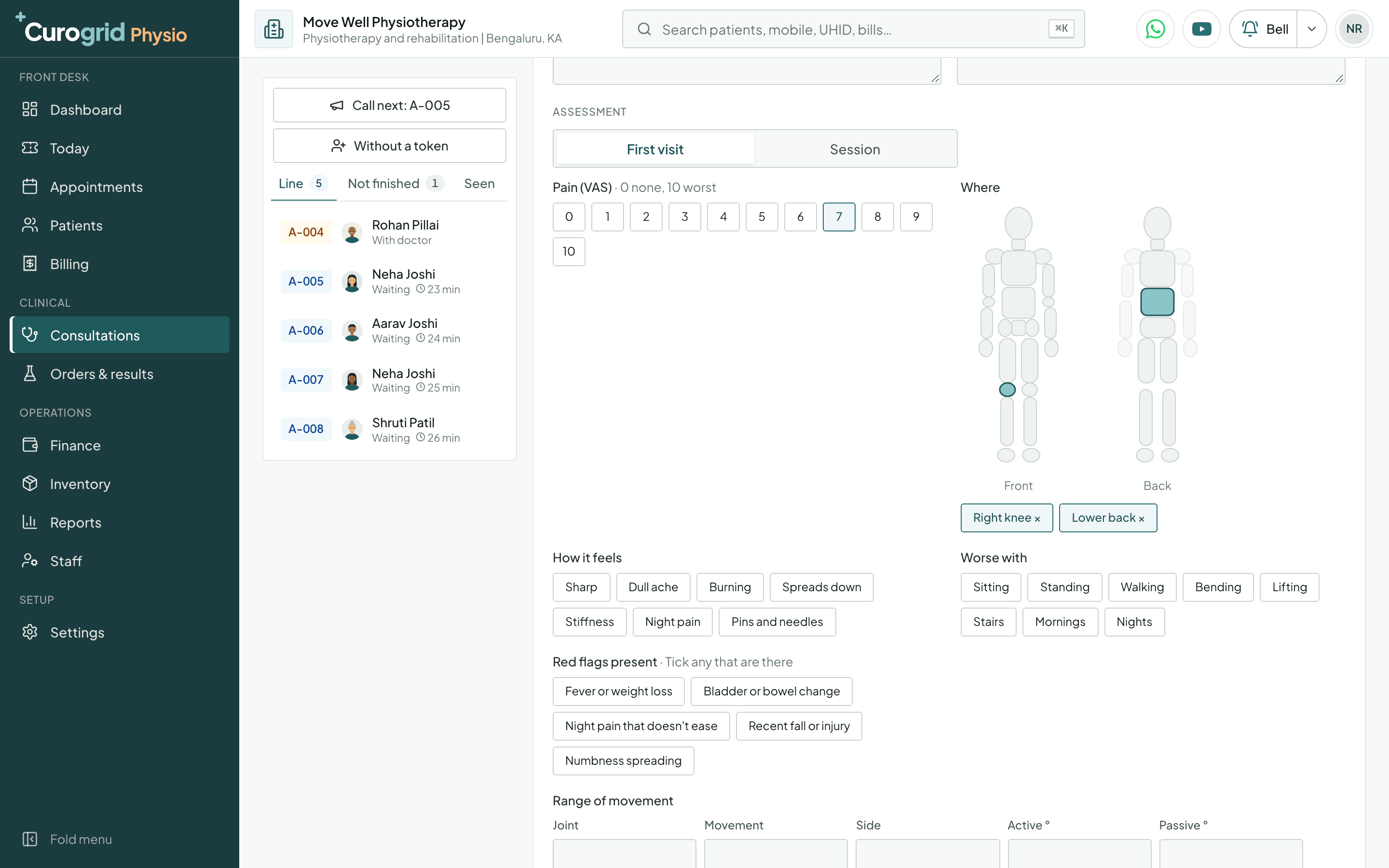The height and width of the screenshot is (868, 1389).
Task: Toggle Sharp pain descriptor
Action: 581,587
